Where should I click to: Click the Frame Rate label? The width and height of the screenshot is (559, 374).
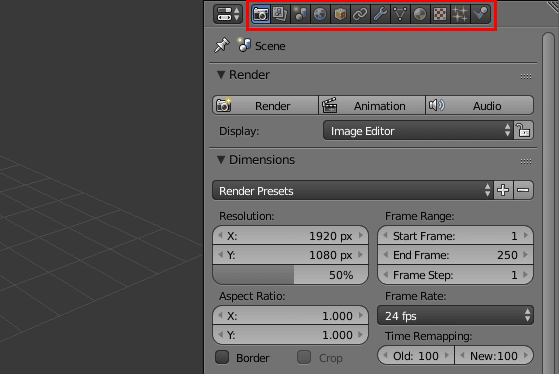click(x=415, y=296)
